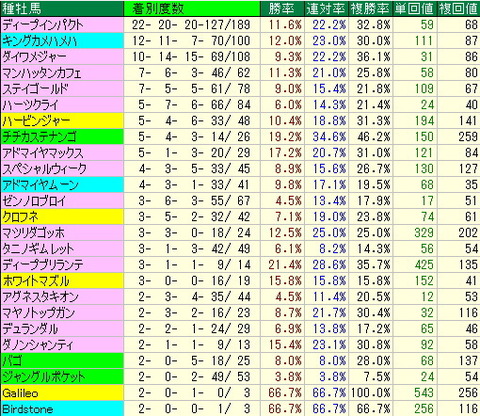Click the 複回値 column header
This screenshot has height=416, width=480.
point(459,9)
